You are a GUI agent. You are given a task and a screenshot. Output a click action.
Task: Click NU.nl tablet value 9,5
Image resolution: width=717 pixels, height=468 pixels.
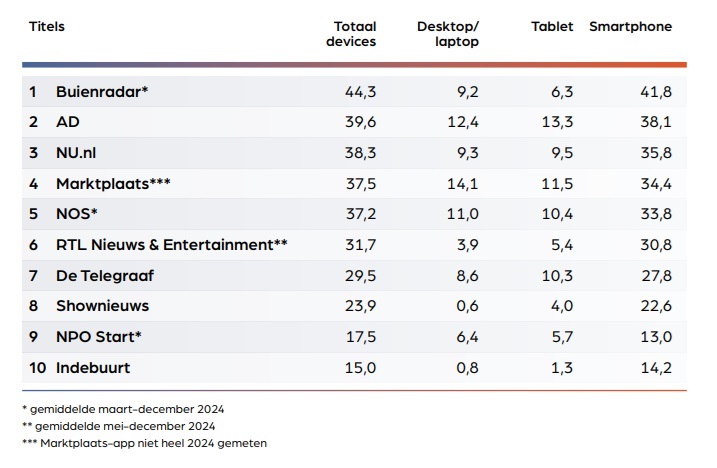point(562,153)
